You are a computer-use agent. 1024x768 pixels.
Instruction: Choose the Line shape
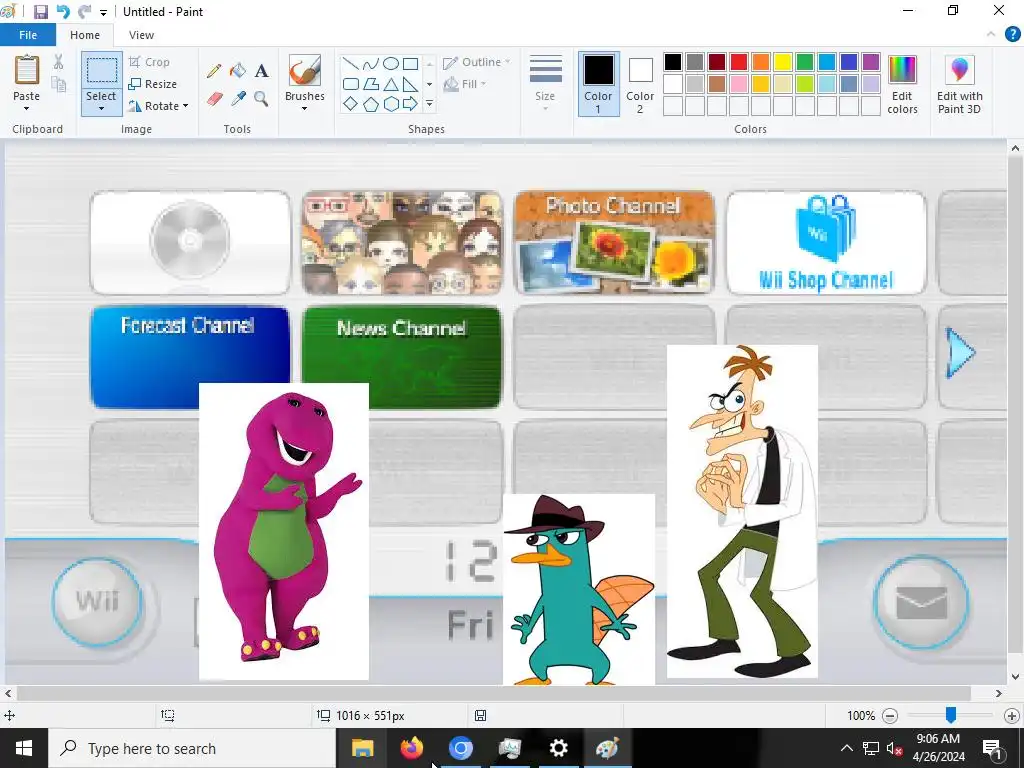(x=351, y=63)
